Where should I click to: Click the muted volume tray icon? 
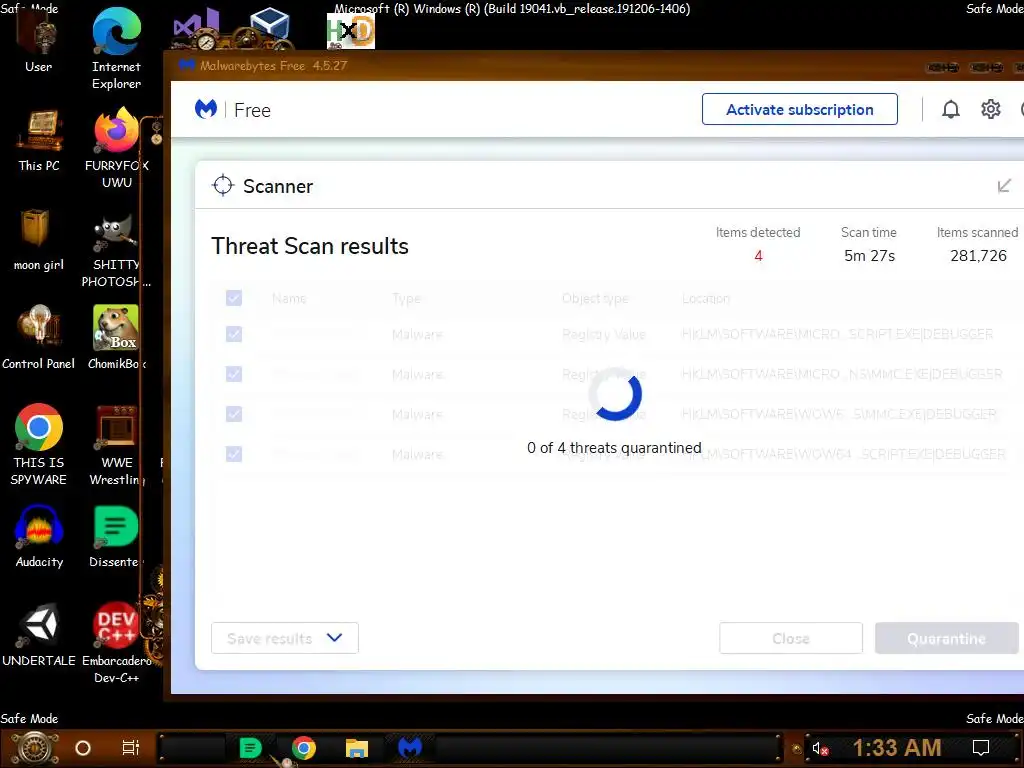820,748
